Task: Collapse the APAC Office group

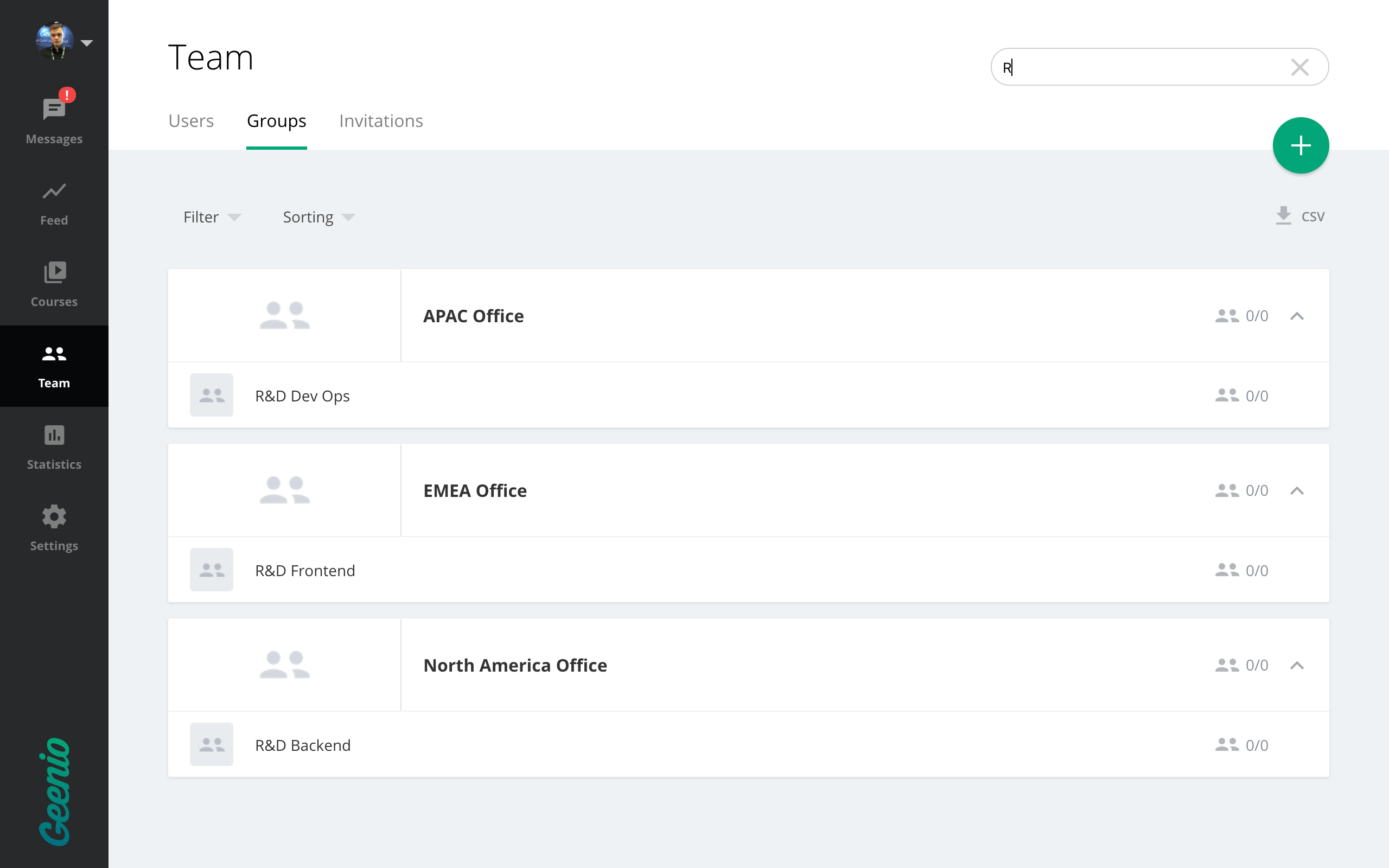Action: (1297, 316)
